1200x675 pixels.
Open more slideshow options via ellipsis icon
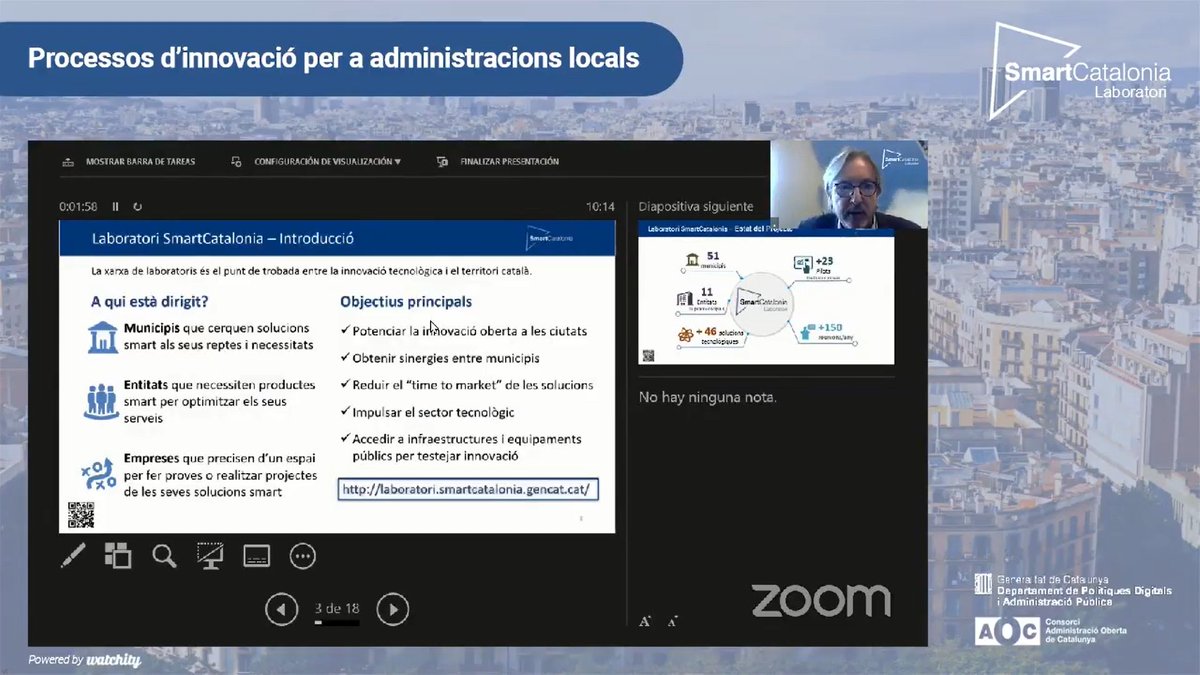302,555
